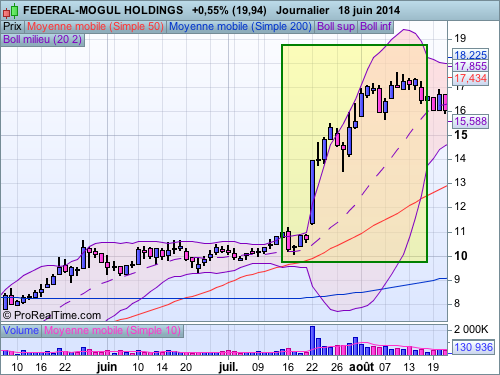
Task: Select the Boll inf legend label
Action: tap(376, 27)
